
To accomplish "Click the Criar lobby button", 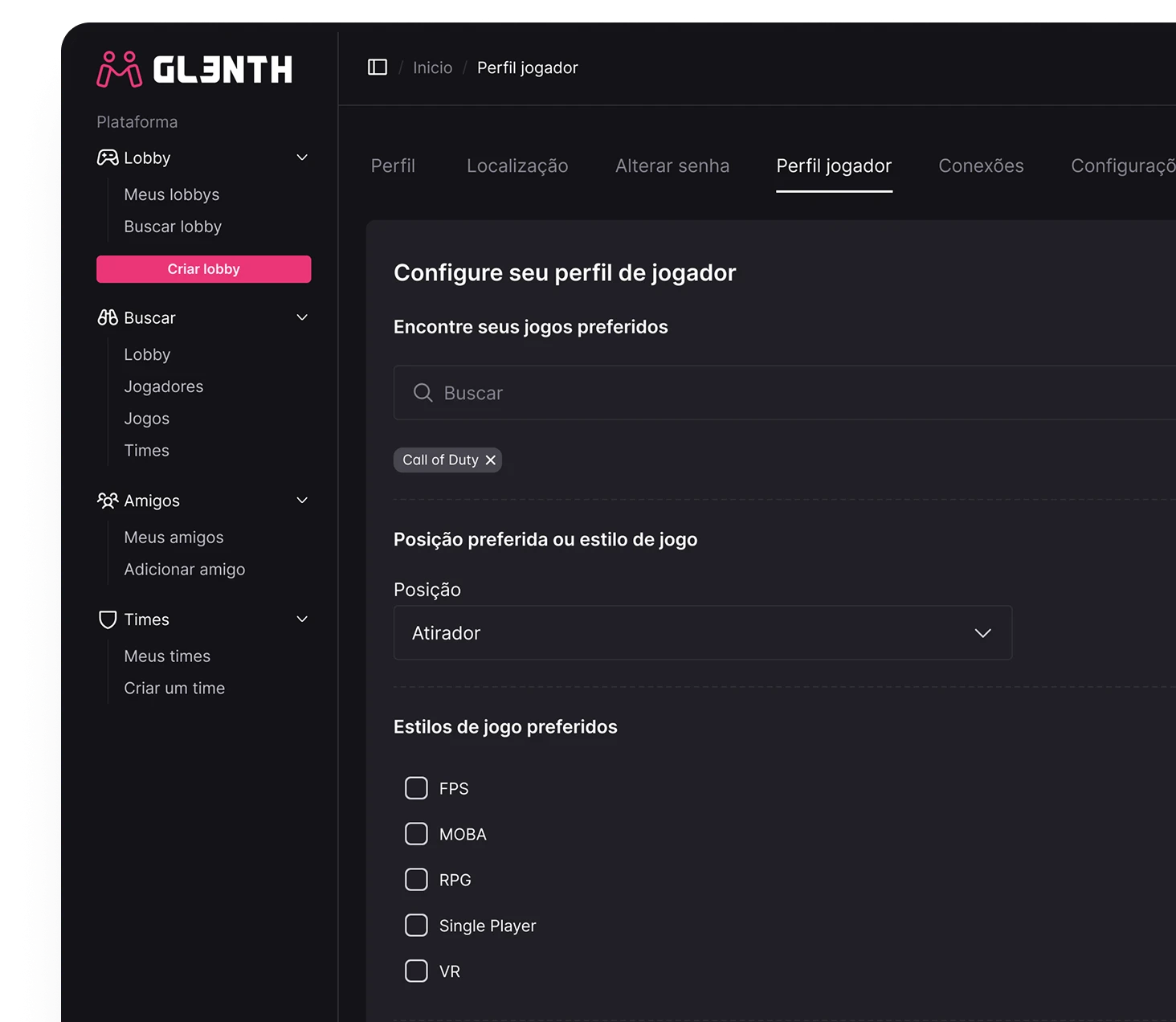I will (x=204, y=269).
